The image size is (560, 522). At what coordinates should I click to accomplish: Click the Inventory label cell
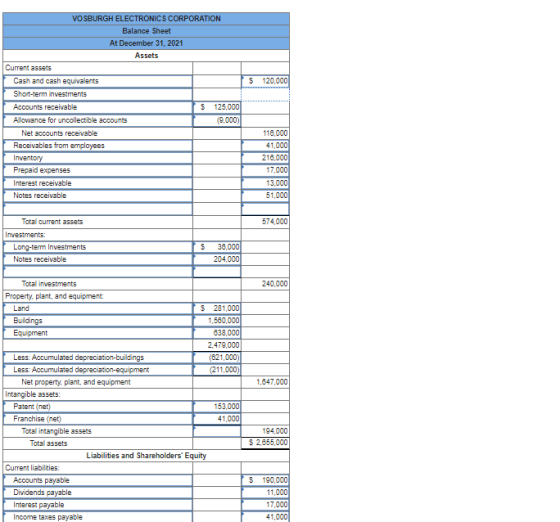pos(98,158)
